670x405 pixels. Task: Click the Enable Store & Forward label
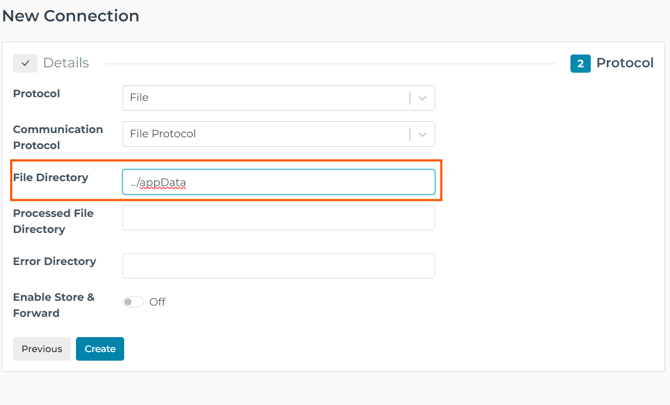click(x=53, y=305)
